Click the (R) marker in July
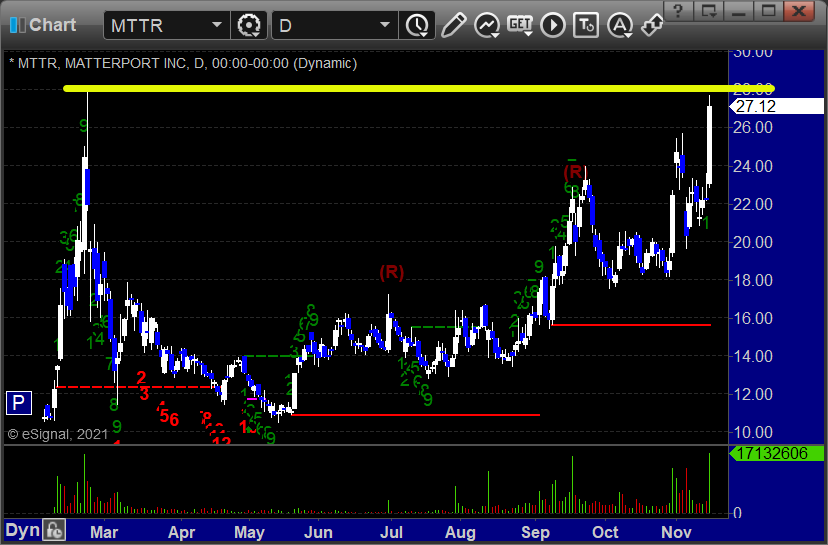Screen dimensions: 828x545 click(391, 272)
